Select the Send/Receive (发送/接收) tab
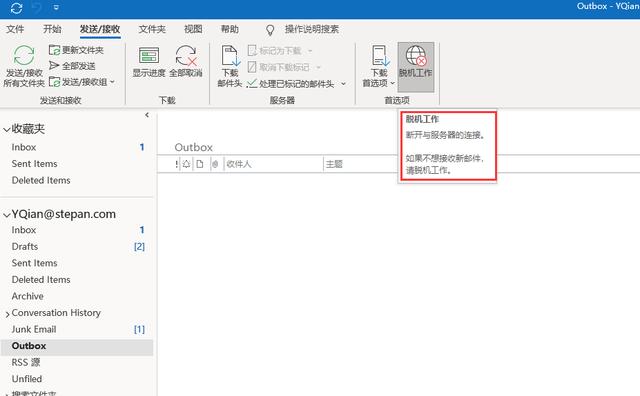 coord(100,29)
